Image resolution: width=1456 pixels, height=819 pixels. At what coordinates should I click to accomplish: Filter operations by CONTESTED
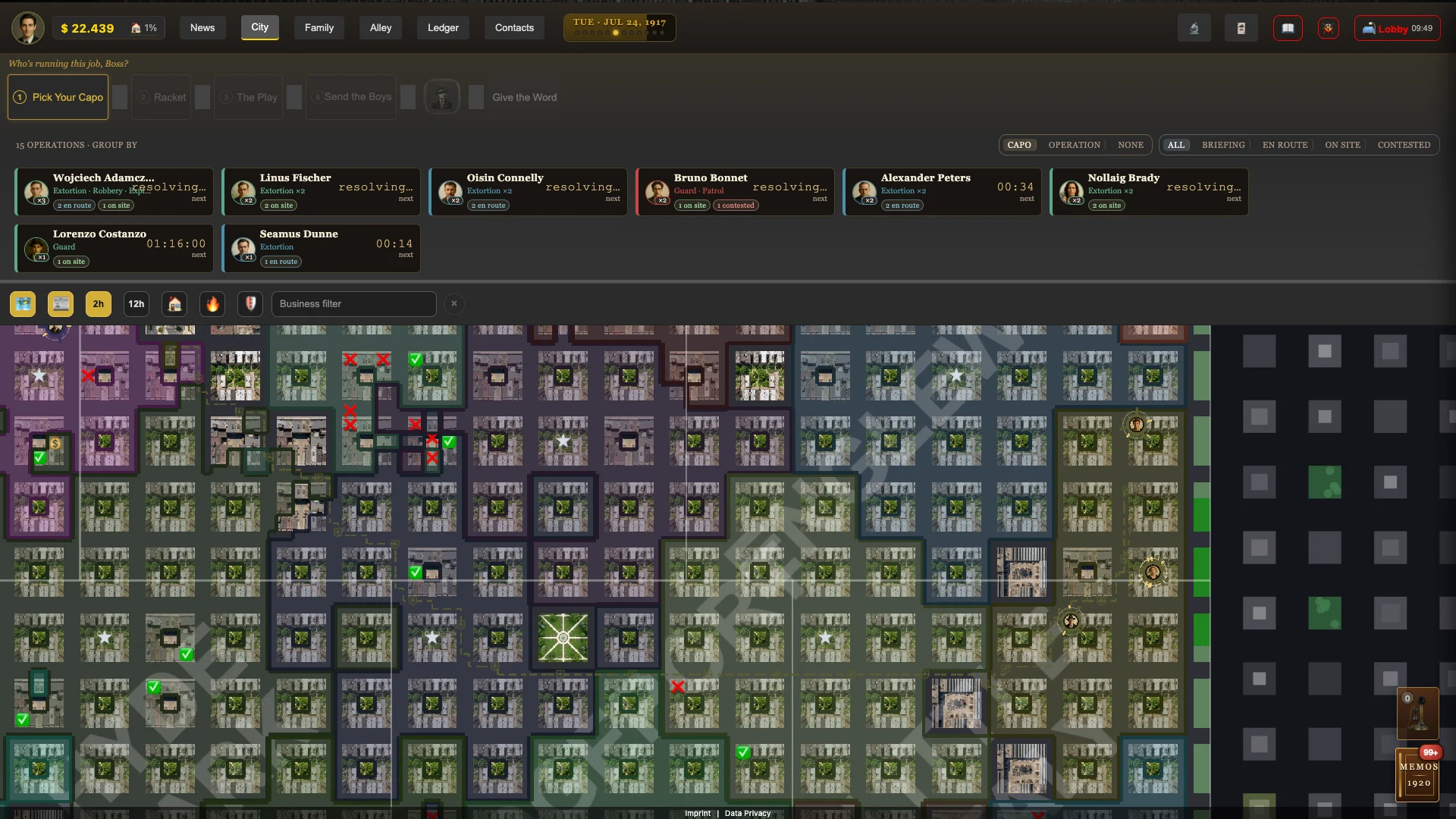coord(1404,145)
